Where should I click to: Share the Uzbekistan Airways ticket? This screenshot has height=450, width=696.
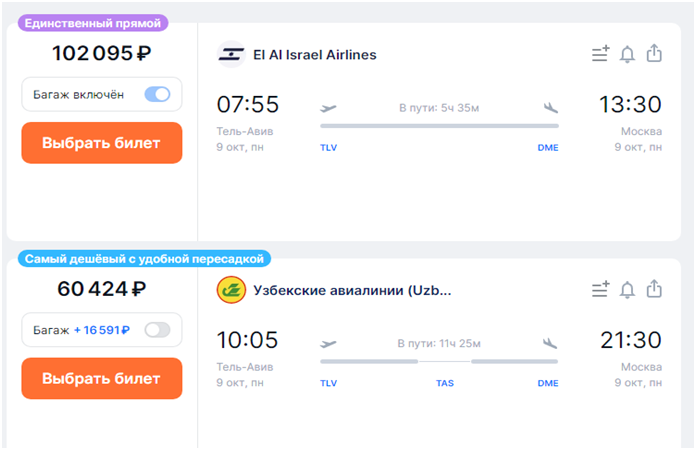click(x=654, y=288)
